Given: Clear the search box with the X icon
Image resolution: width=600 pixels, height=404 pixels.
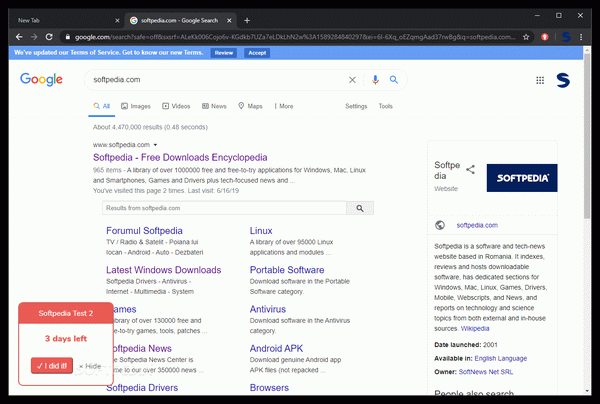Looking at the screenshot, I should [352, 80].
